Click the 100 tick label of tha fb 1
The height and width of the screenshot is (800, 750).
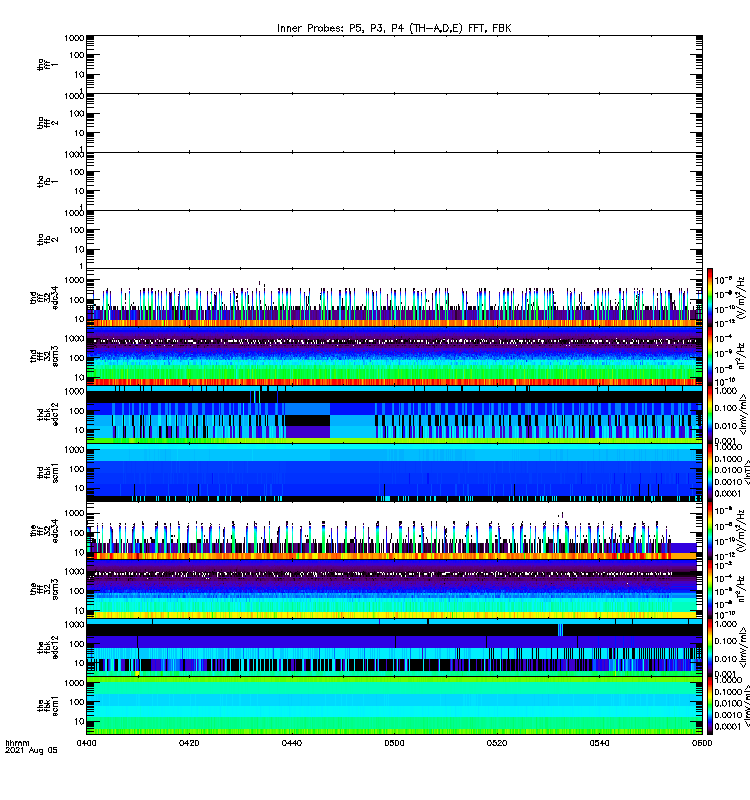[x=77, y=172]
